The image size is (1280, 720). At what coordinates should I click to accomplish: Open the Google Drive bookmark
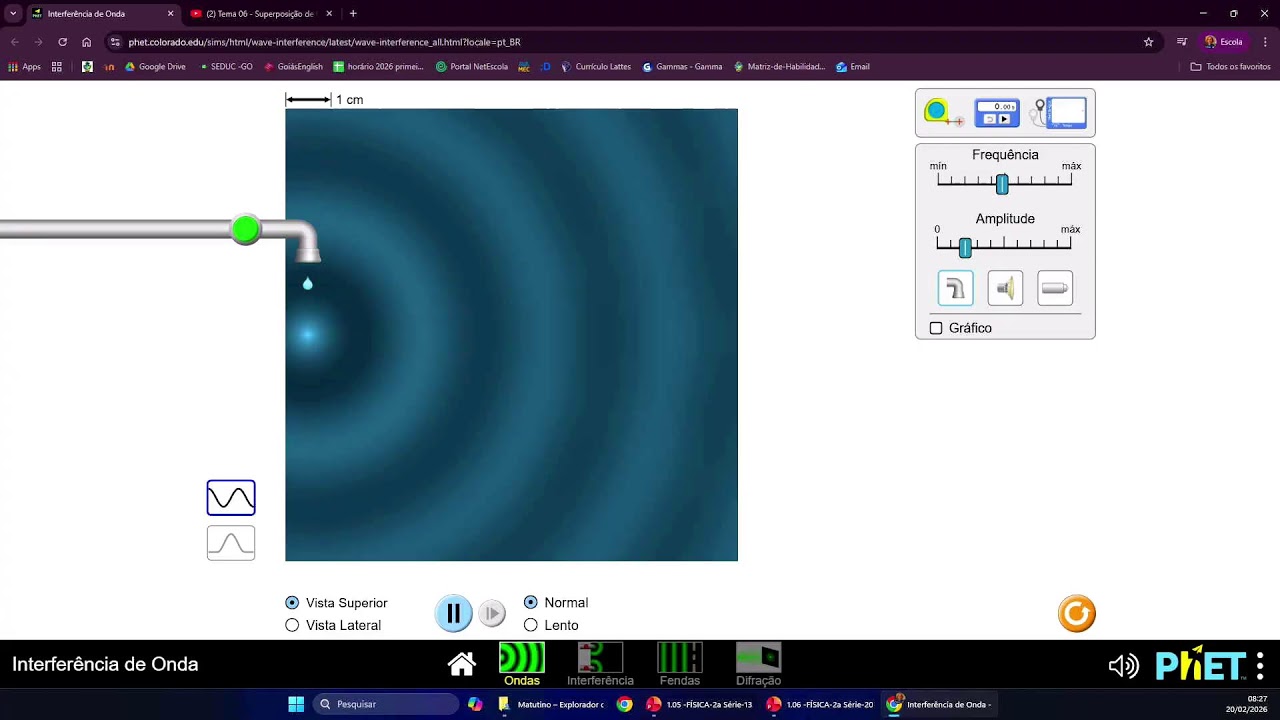click(155, 67)
